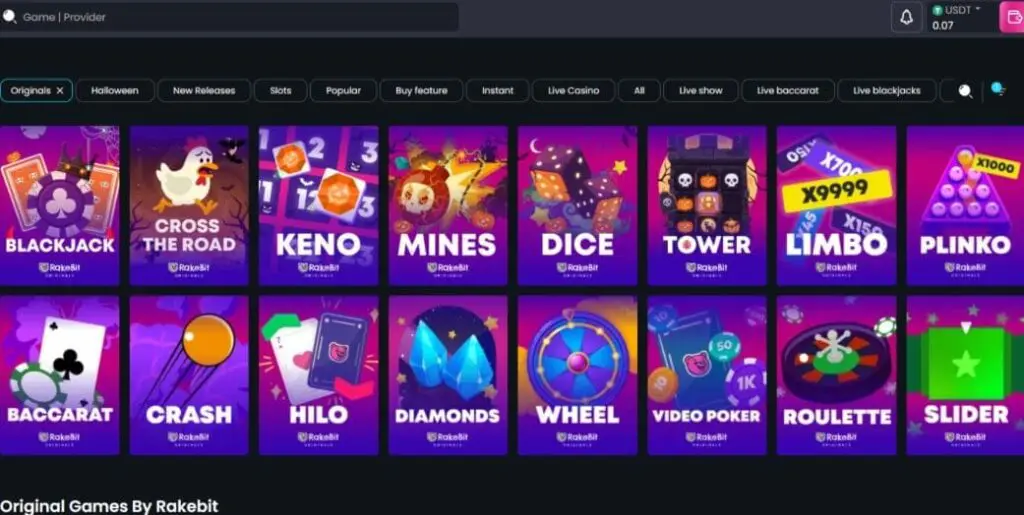Screen dimensions: 1024x515
Task: Choose the Live Casino filter
Action: (573, 91)
